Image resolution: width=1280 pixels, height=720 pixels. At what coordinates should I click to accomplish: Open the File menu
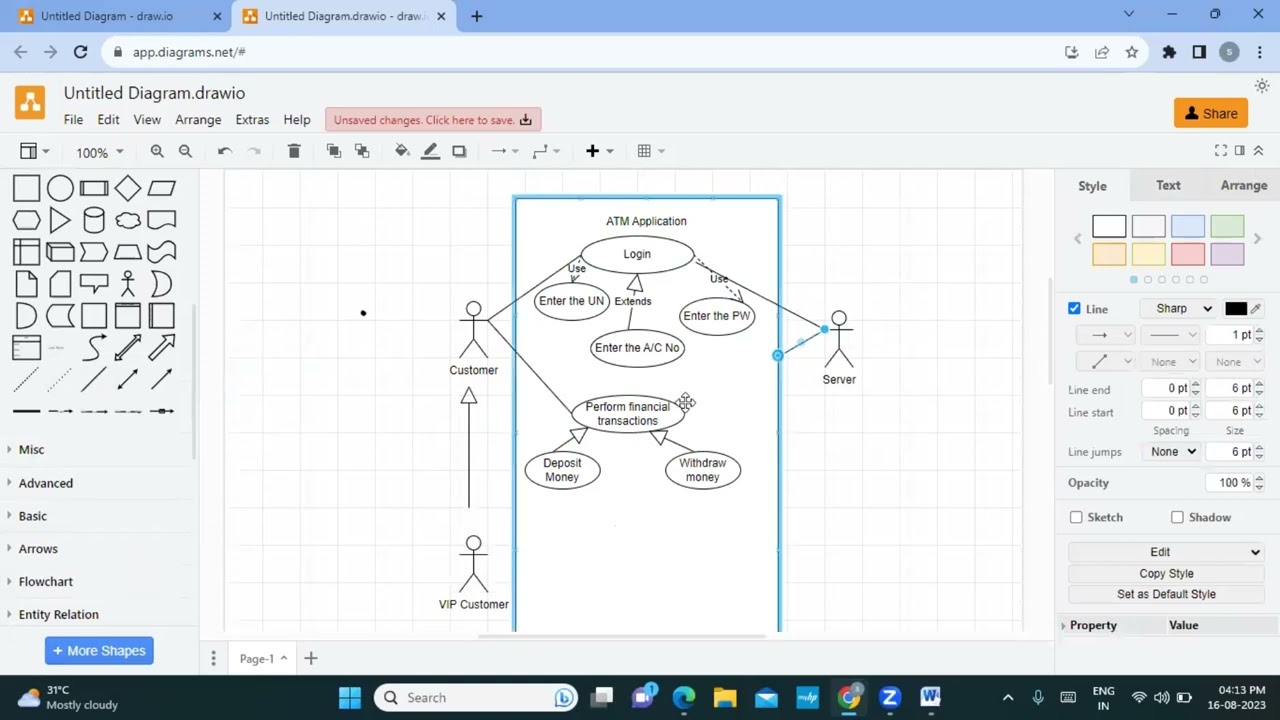coord(73,120)
